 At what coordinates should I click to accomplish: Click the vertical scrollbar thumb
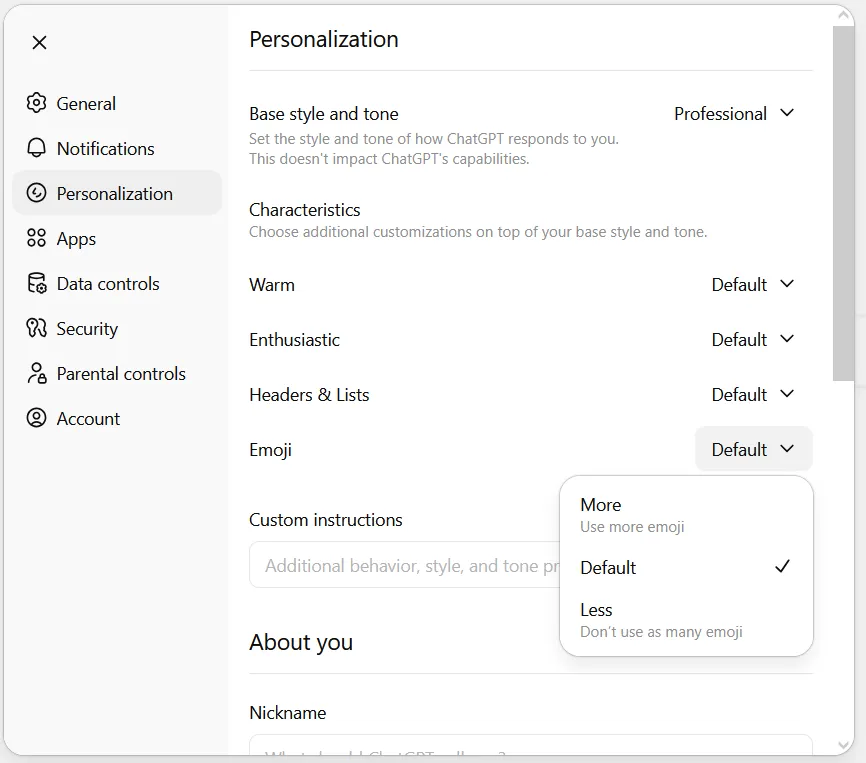pyautogui.click(x=843, y=200)
